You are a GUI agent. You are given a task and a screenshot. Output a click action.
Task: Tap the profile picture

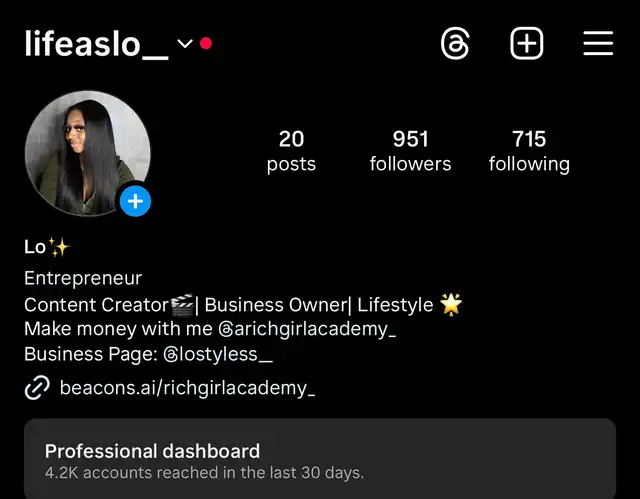87,153
